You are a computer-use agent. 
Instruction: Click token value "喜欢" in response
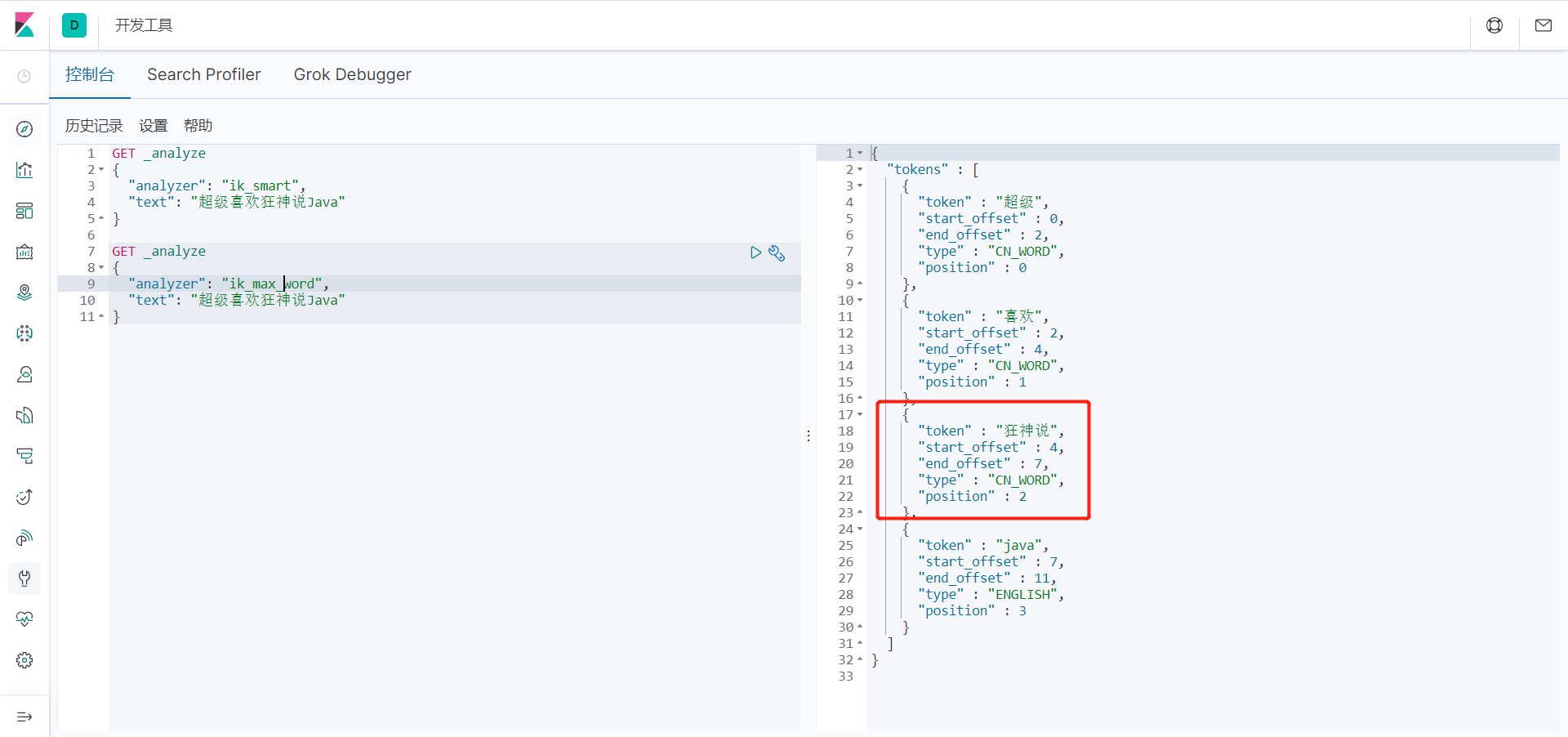pos(1018,317)
